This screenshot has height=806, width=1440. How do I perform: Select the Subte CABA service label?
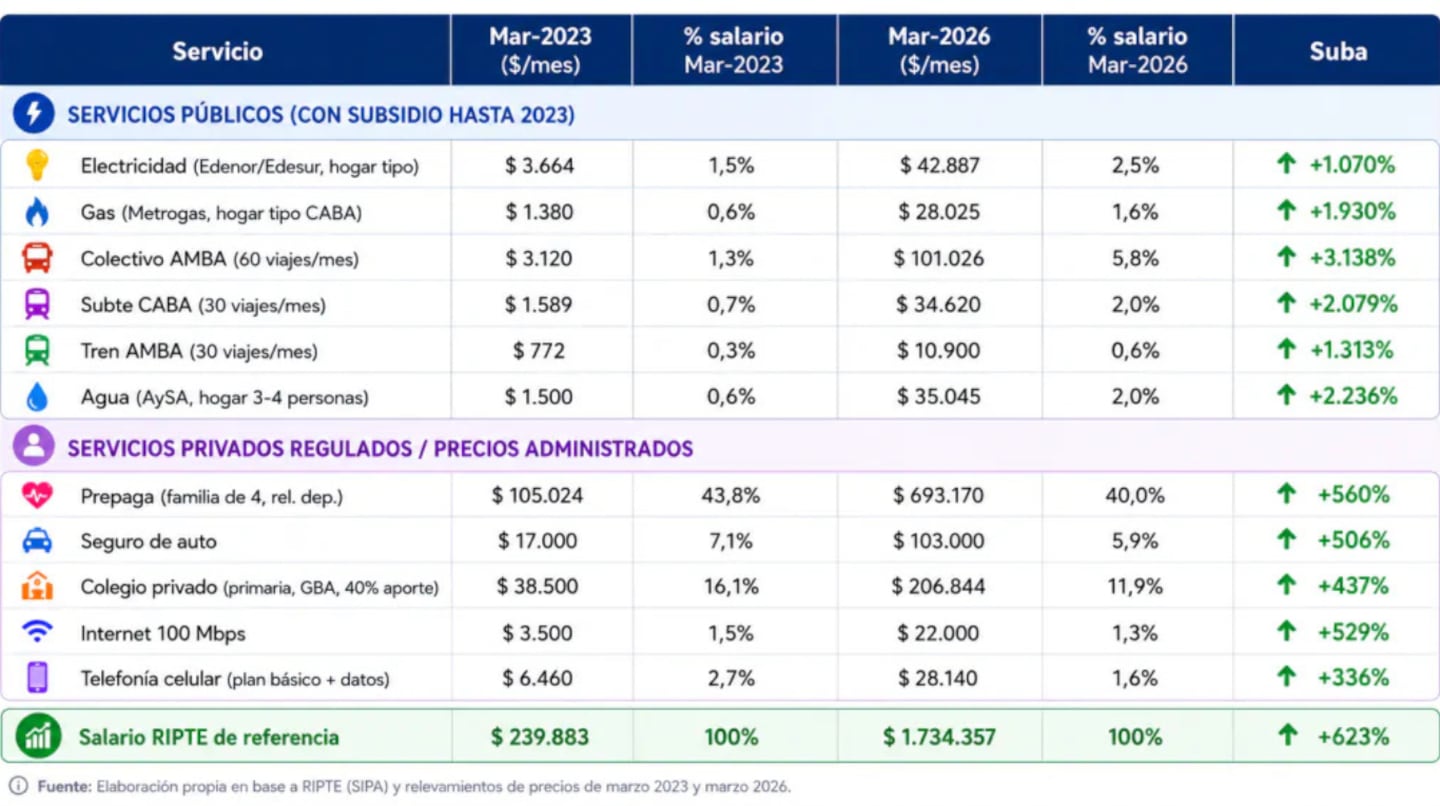(203, 305)
